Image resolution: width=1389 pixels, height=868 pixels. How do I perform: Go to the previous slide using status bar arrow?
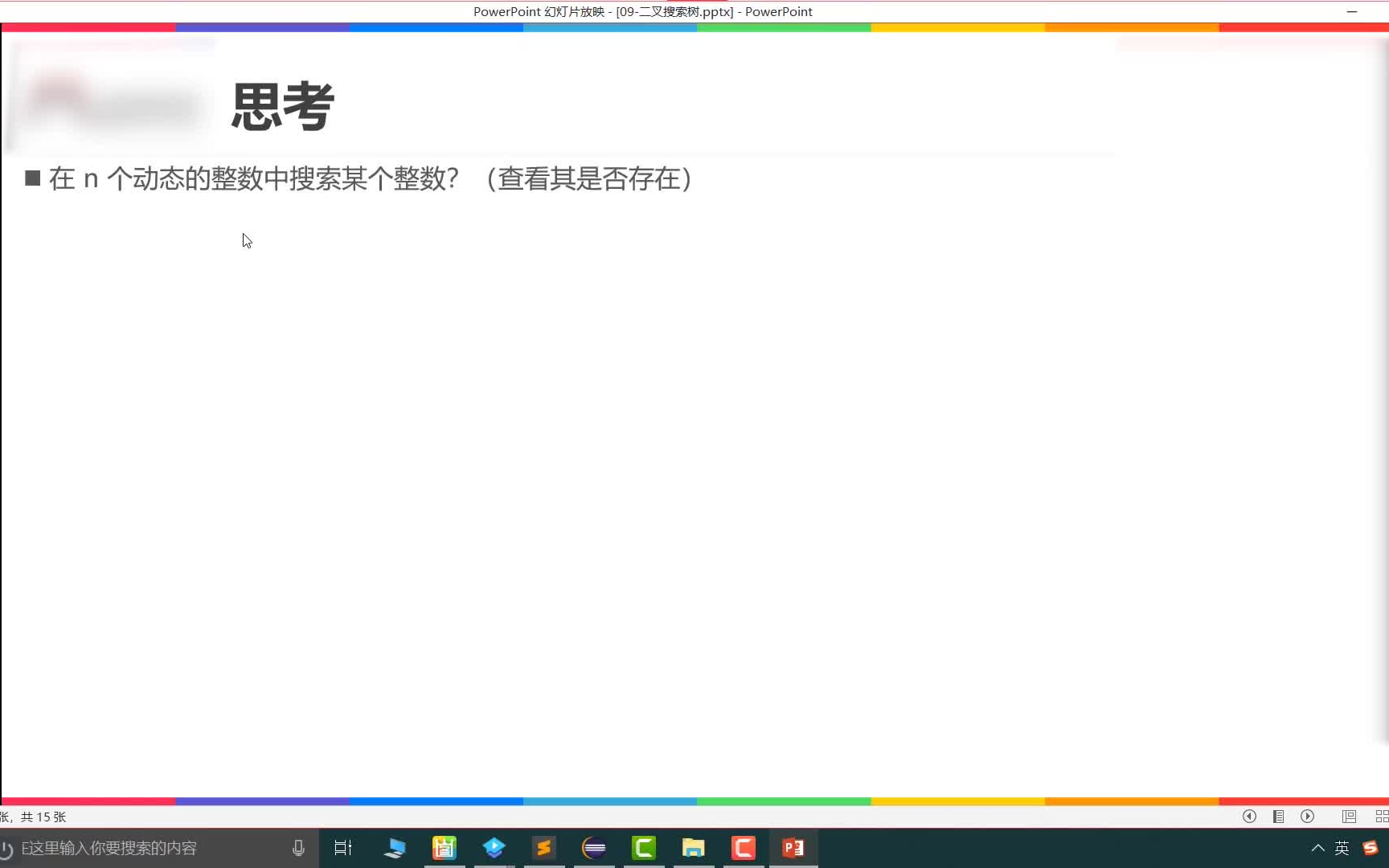pyautogui.click(x=1249, y=817)
